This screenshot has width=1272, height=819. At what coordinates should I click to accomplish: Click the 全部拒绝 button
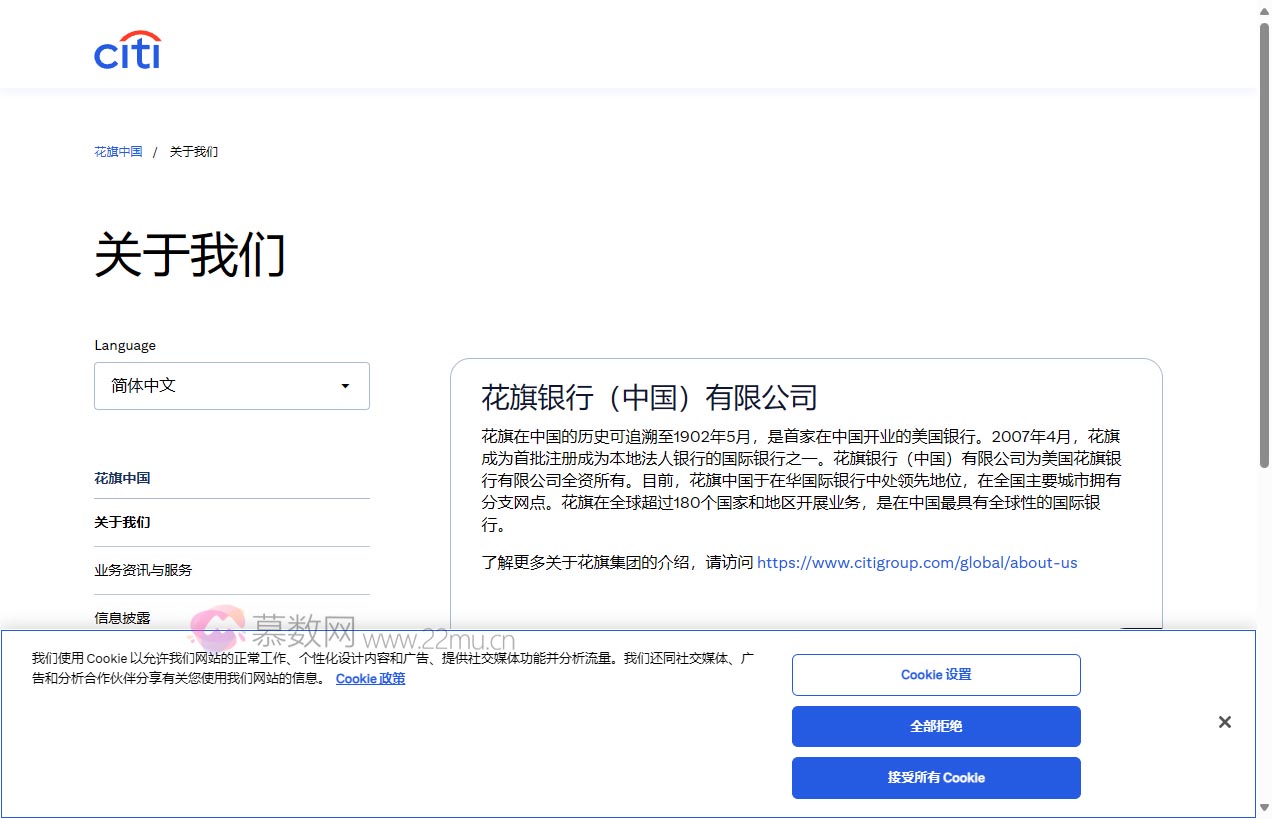click(935, 726)
